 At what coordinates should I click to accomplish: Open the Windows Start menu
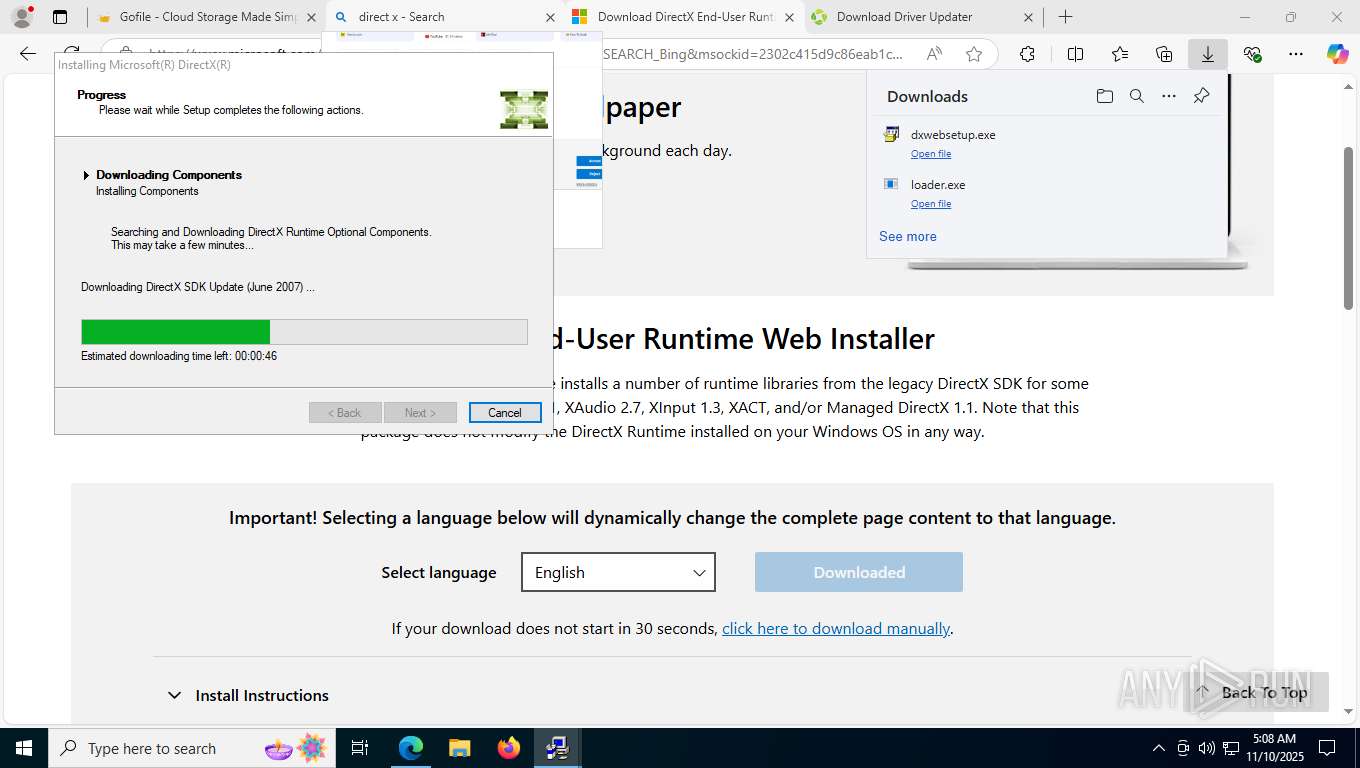pyautogui.click(x=23, y=748)
